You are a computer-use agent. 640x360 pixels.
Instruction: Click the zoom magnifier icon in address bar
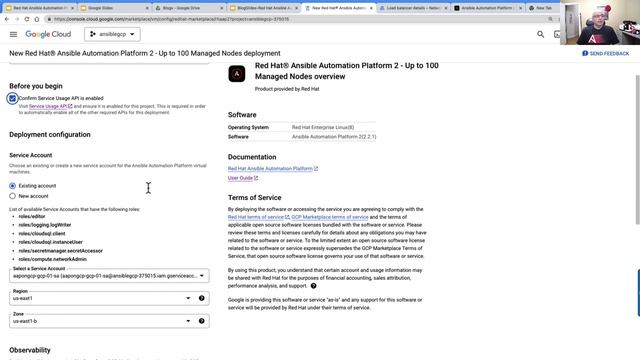coord(550,19)
